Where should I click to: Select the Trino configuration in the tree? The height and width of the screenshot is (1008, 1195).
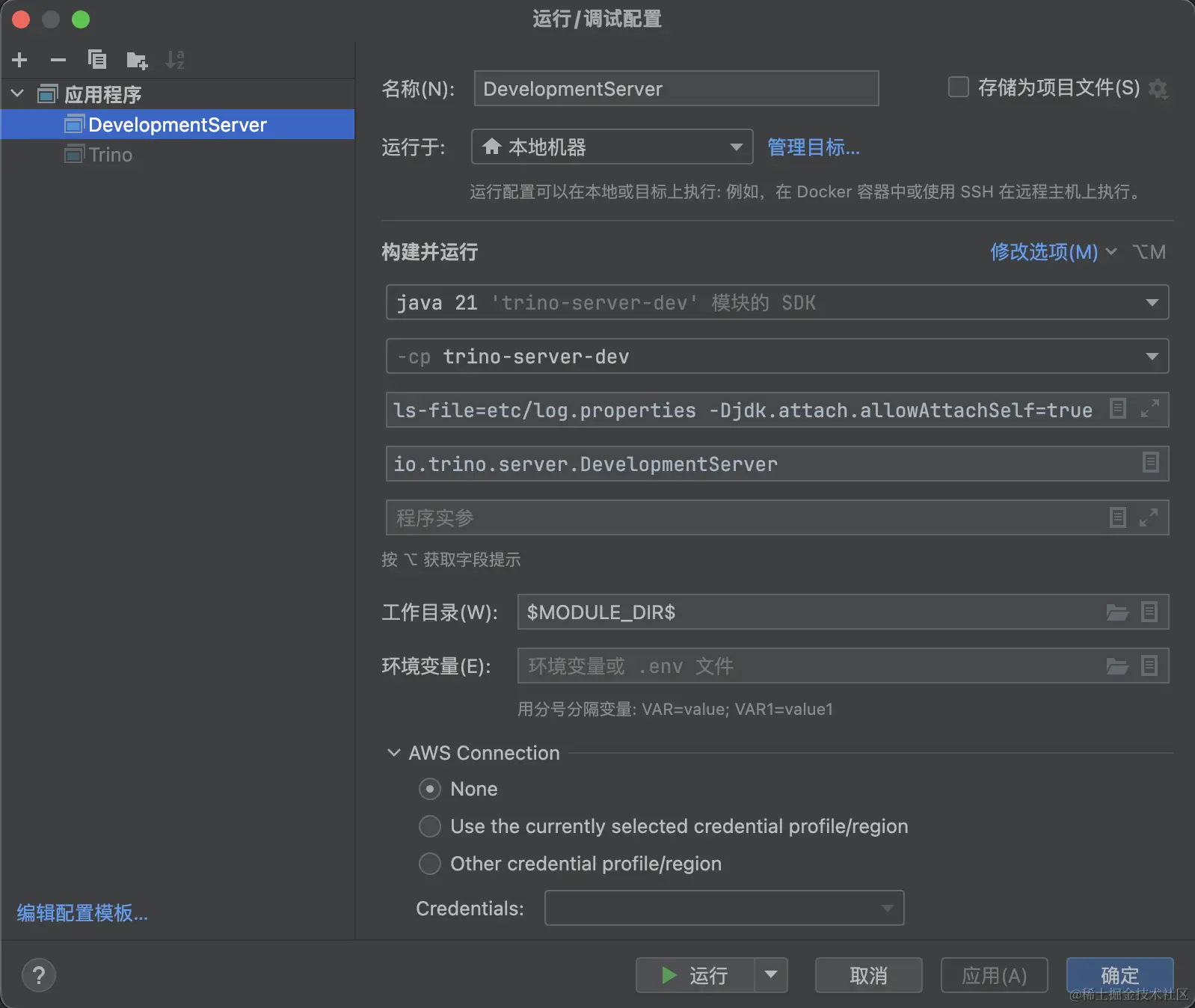177,154
